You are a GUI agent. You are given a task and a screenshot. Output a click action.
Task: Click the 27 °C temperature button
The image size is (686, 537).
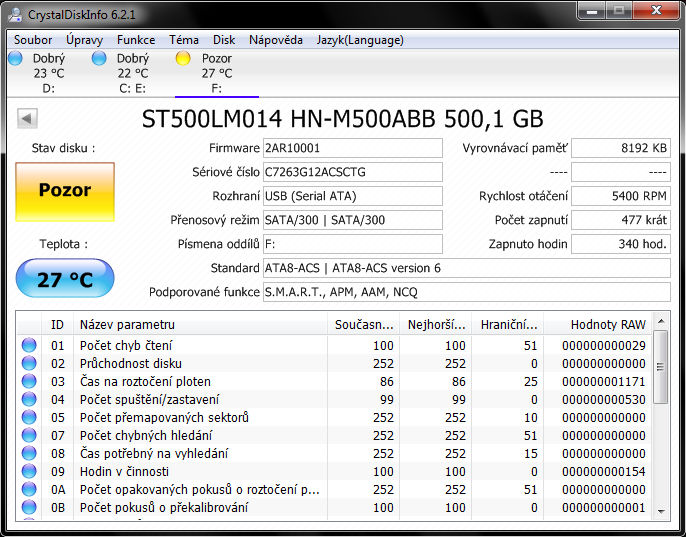[65, 279]
